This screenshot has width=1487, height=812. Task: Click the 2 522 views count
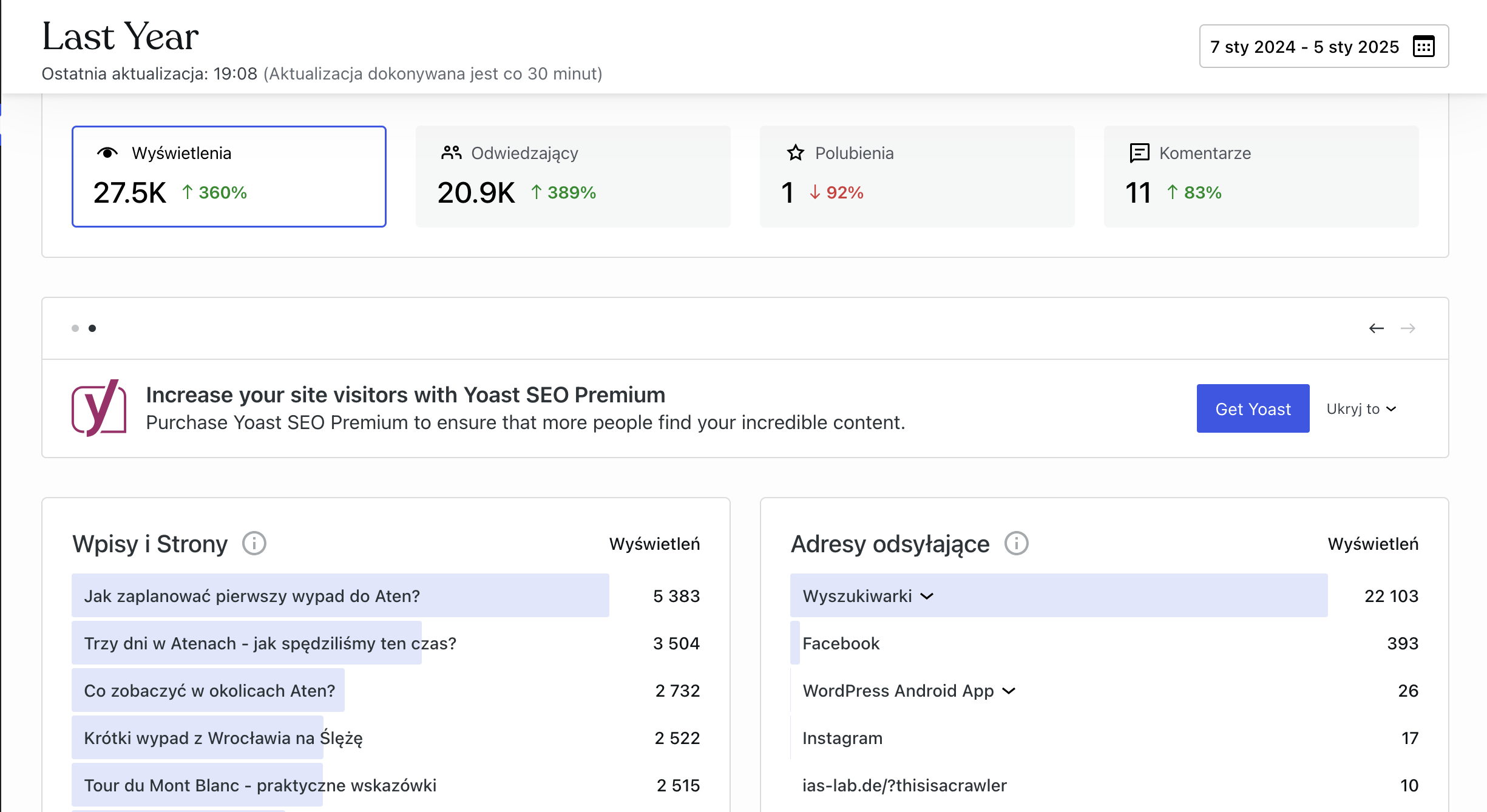tap(677, 738)
